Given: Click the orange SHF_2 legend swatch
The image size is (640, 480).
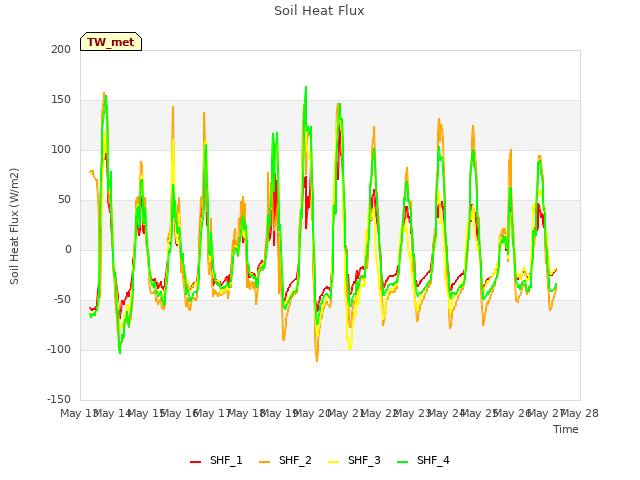Looking at the screenshot, I should 264,462.
